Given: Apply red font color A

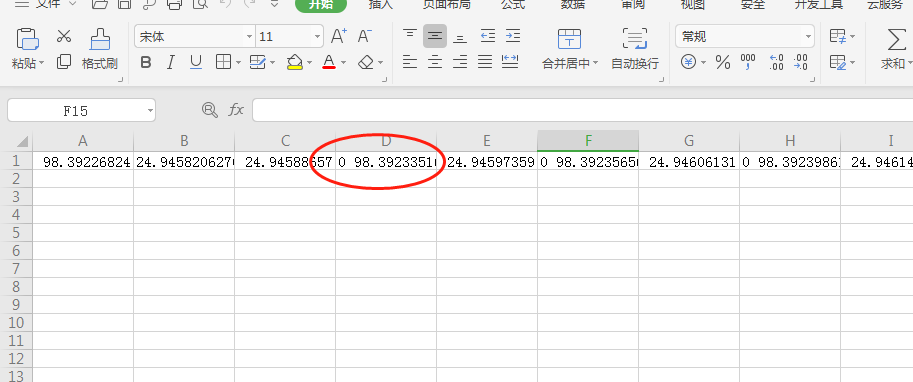Looking at the screenshot, I should click(x=329, y=62).
